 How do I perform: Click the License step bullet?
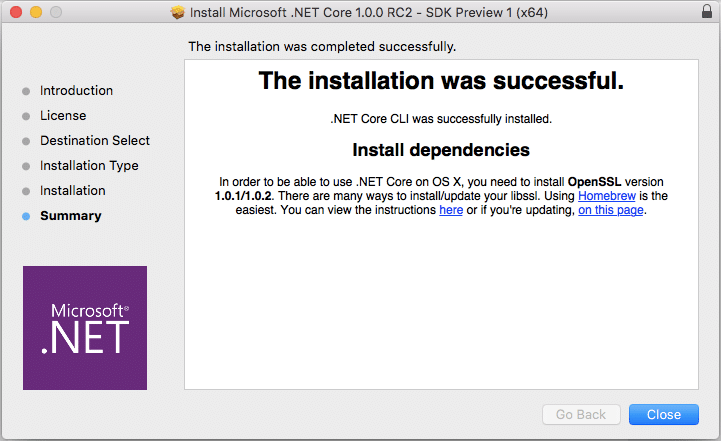26,116
